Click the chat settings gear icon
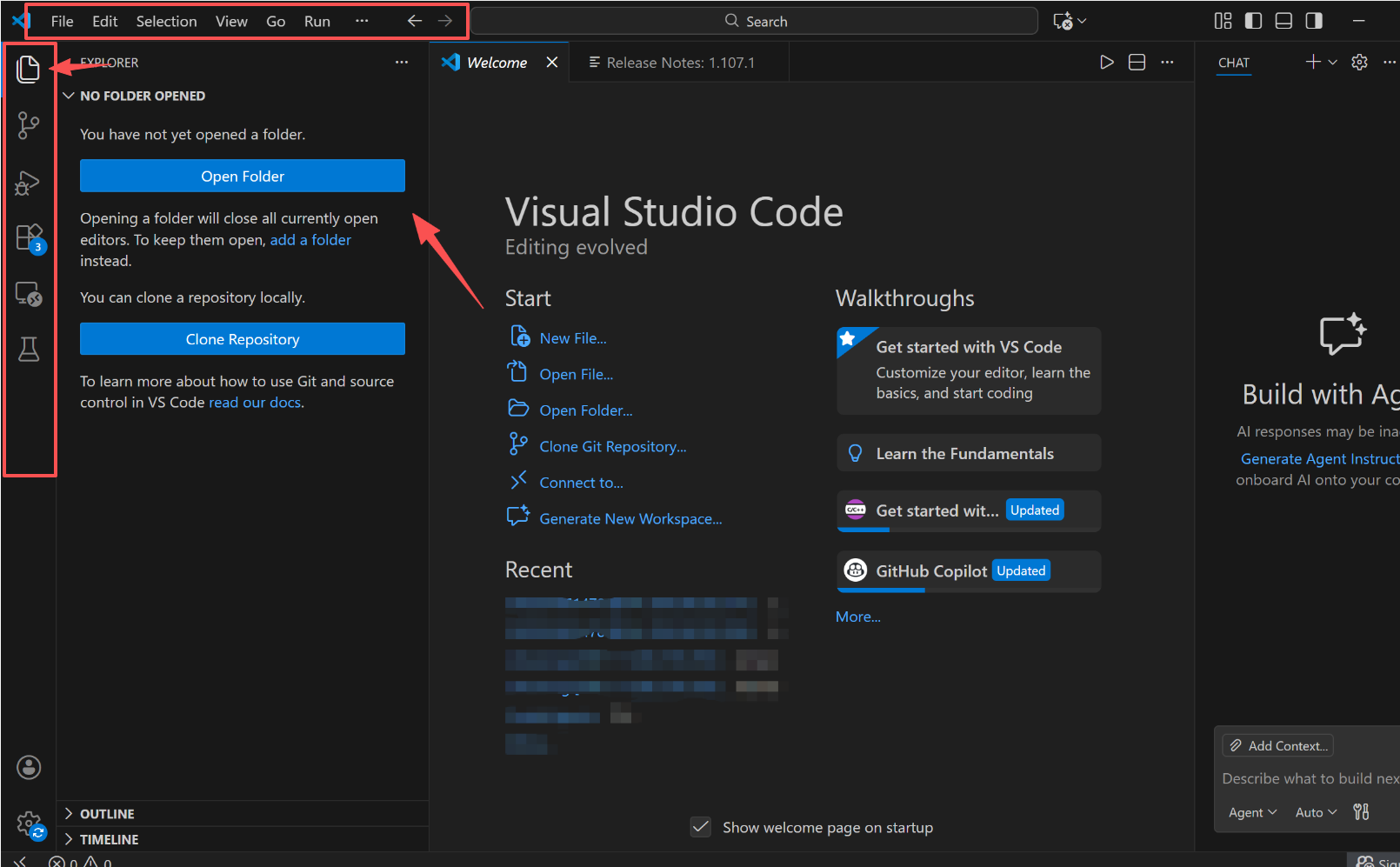 [x=1359, y=62]
